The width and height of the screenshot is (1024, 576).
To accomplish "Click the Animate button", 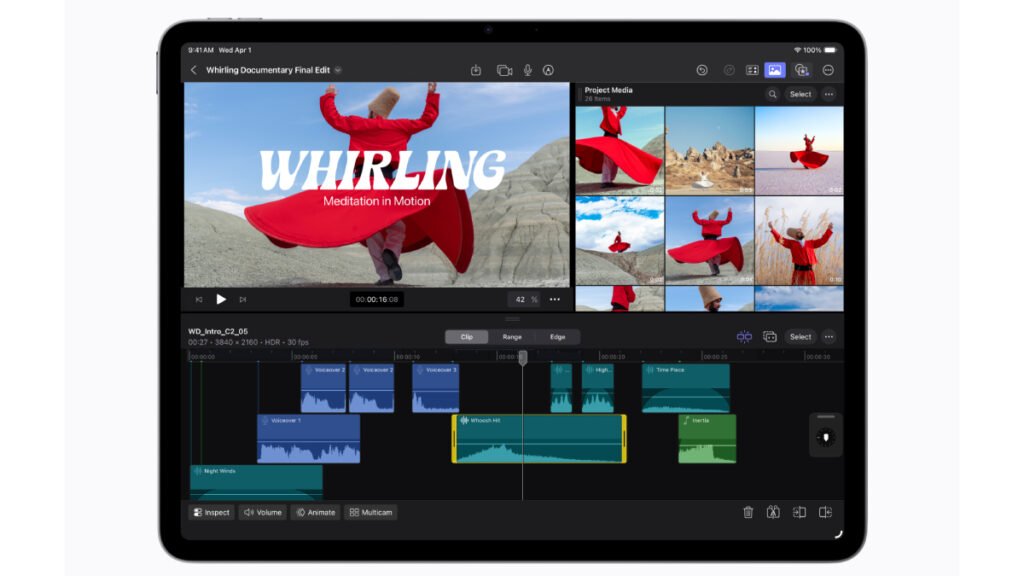I will pos(315,512).
